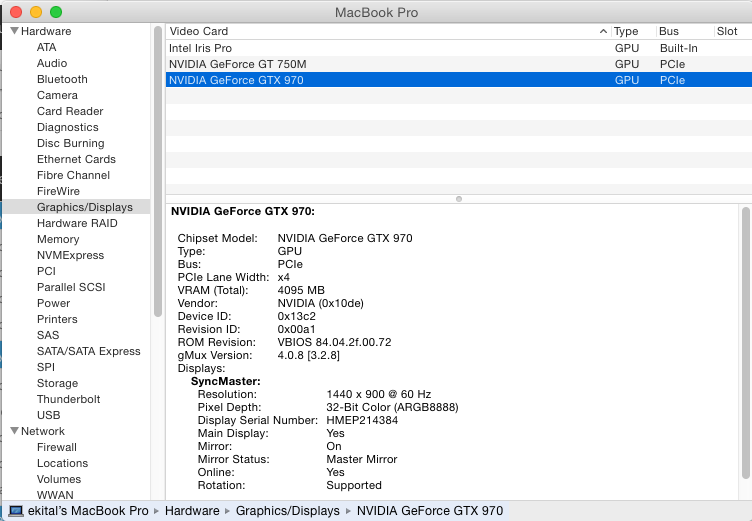752x521 pixels.
Task: Sort by the Slot column header
Action: pos(727,31)
